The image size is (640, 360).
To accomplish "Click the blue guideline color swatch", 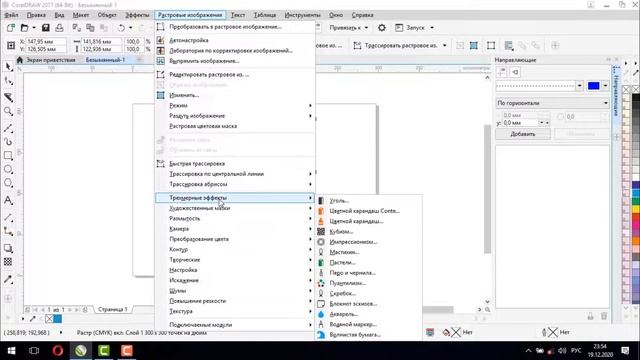I will tap(593, 86).
